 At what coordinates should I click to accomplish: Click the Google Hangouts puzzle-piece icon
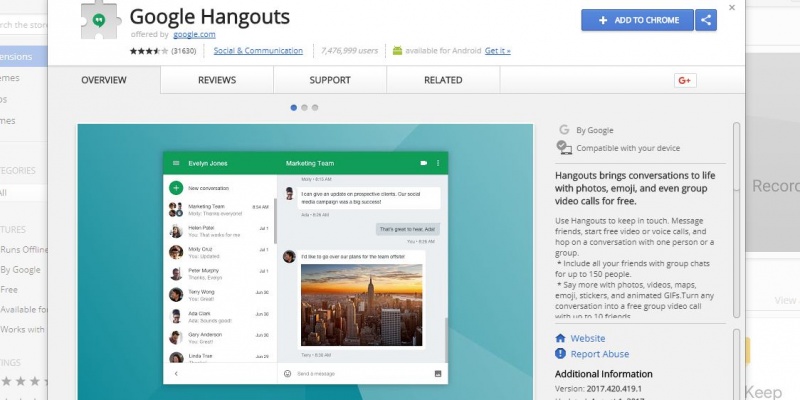pos(101,19)
